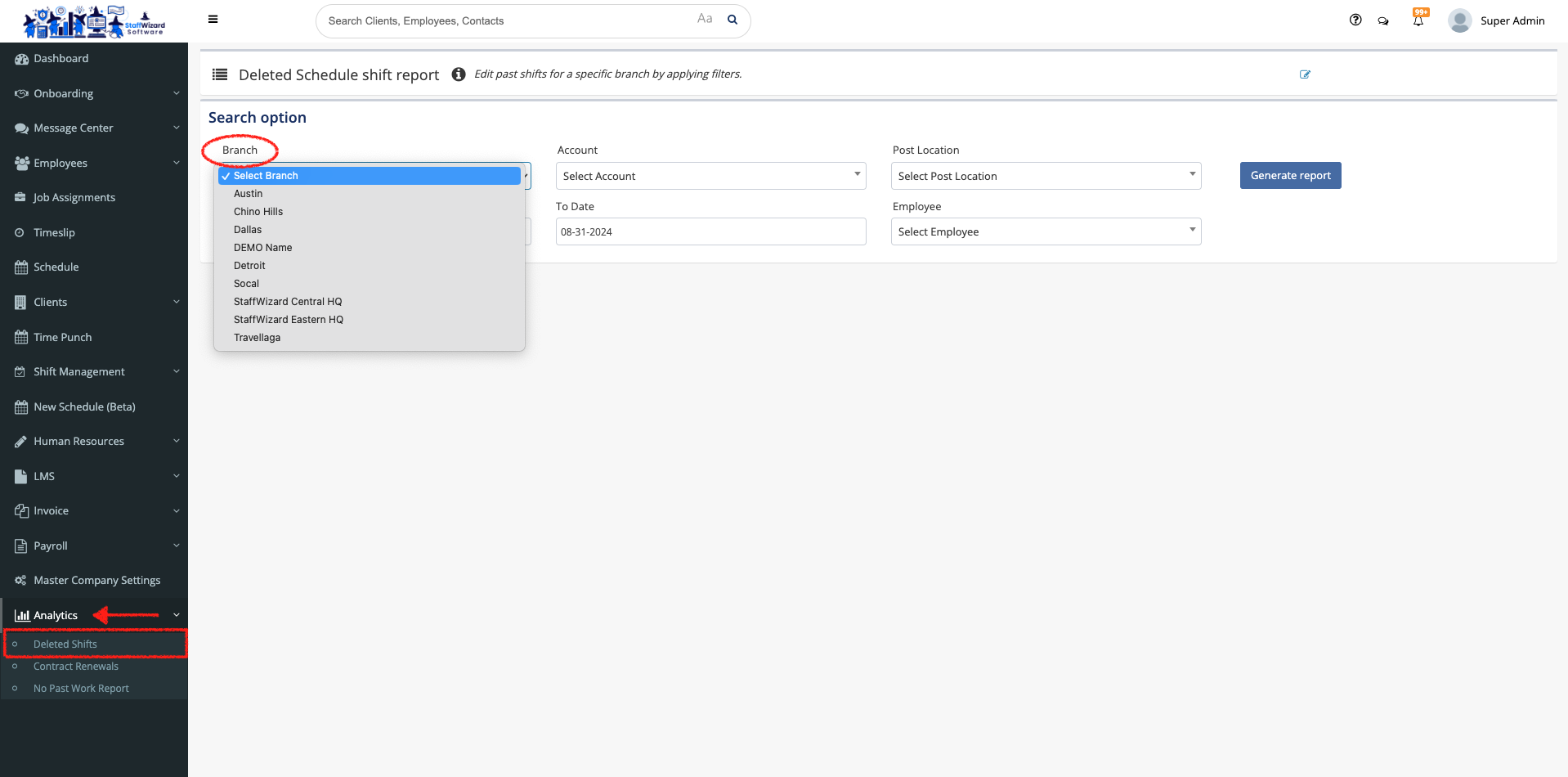Screen dimensions: 1568x777
Task: Open the Select Employee dropdown
Action: (1046, 231)
